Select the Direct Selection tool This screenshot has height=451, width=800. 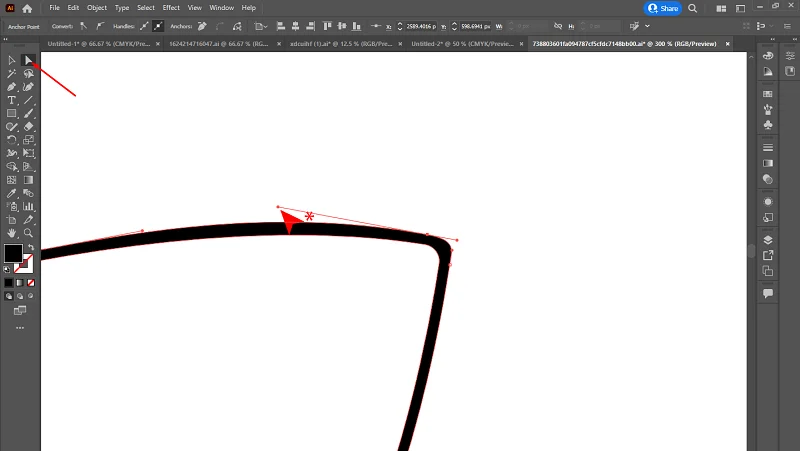point(29,60)
